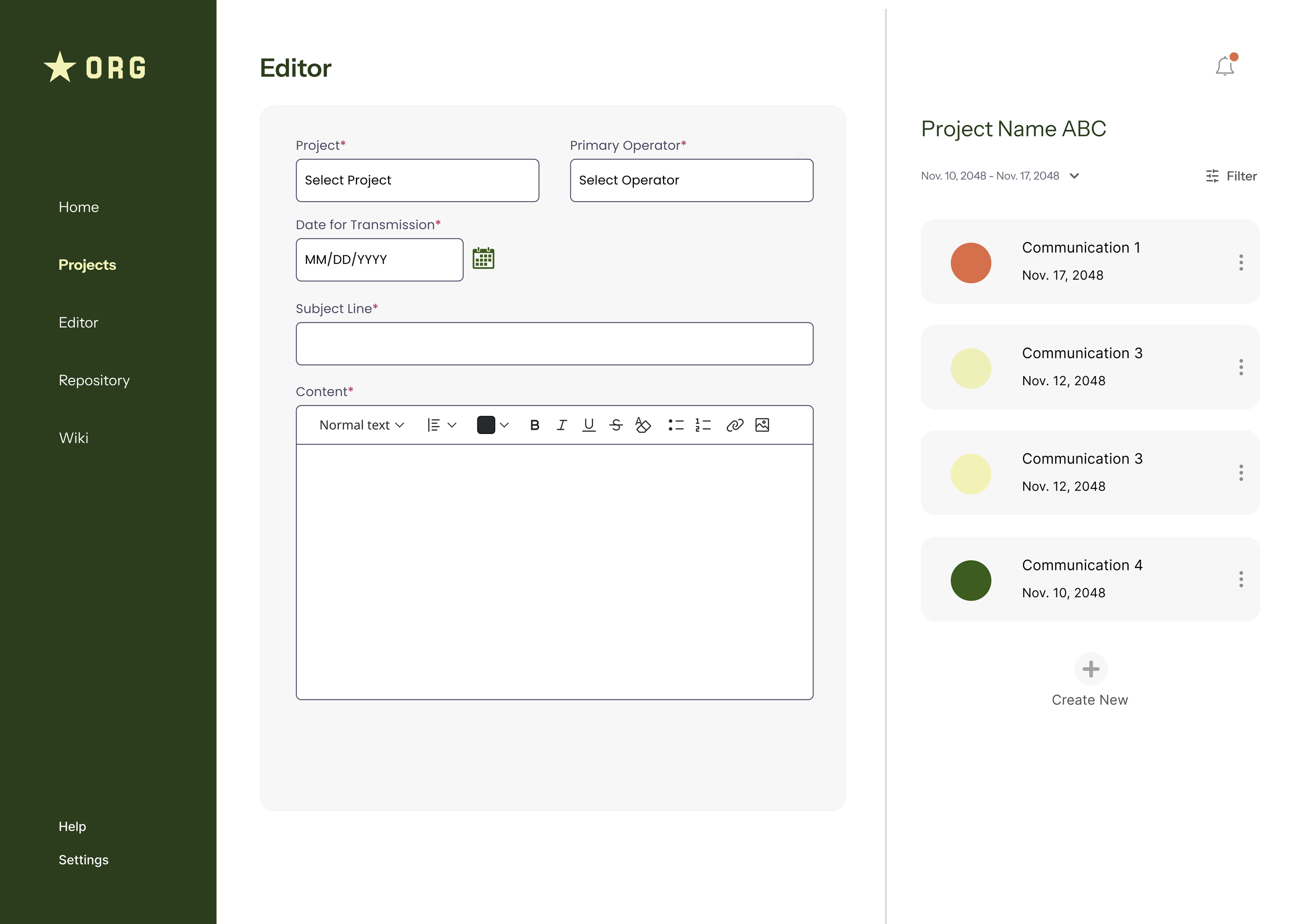This screenshot has width=1299, height=924.
Task: Click the Nov. 17, 2048 date text
Action: (x=1063, y=275)
